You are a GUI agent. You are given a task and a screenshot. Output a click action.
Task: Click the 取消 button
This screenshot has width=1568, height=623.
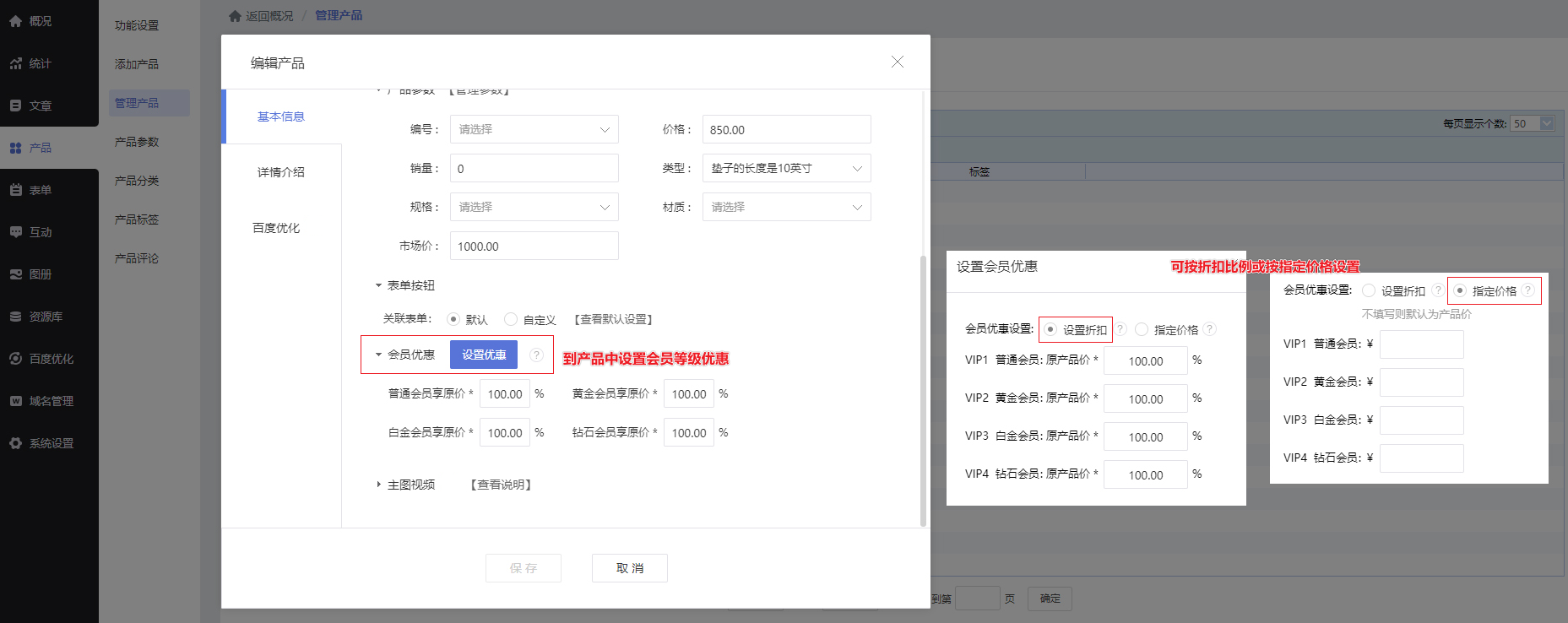pyautogui.click(x=630, y=568)
